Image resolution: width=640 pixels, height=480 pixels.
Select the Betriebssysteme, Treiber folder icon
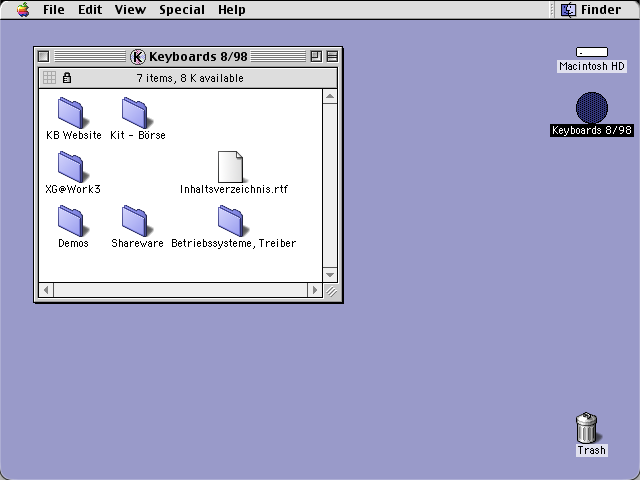pos(232,220)
